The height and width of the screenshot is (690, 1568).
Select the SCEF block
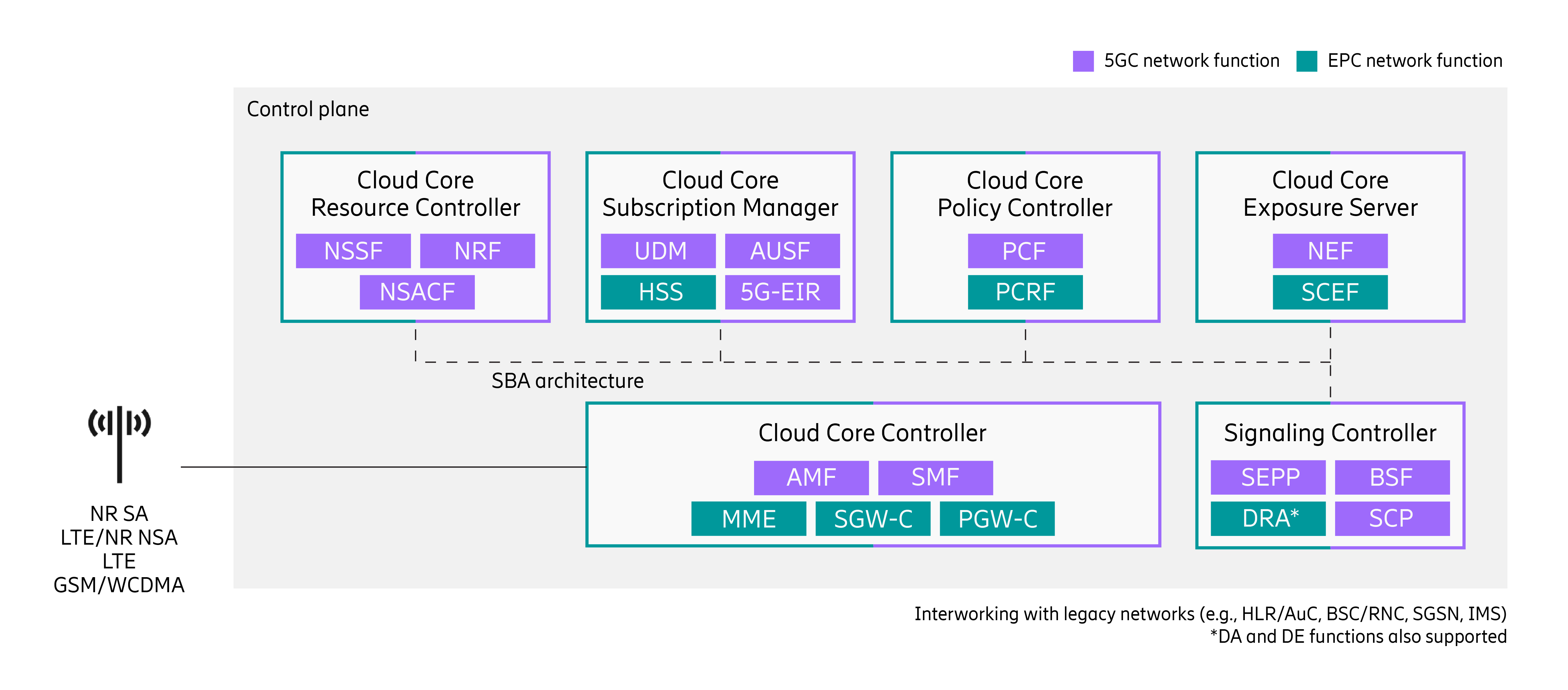tap(1330, 292)
